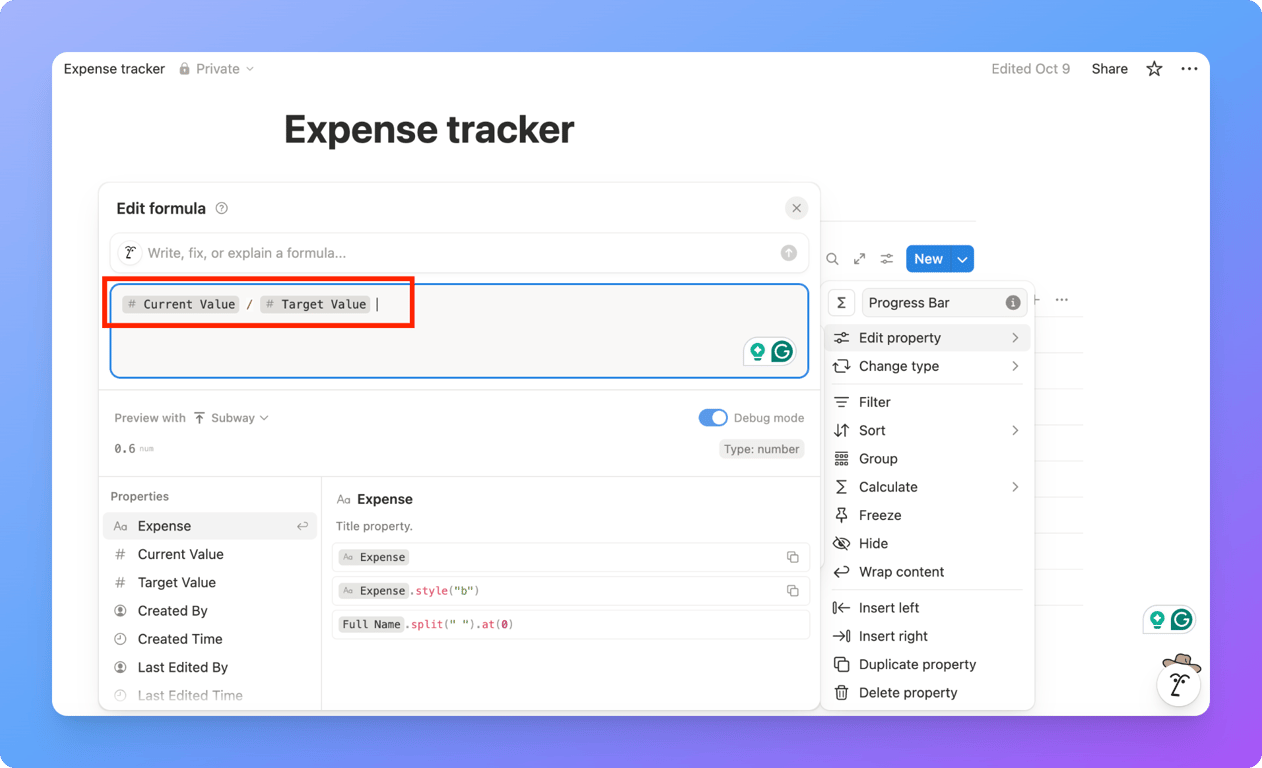Select Created Time in Properties list
This screenshot has width=1262, height=768.
tap(210, 639)
